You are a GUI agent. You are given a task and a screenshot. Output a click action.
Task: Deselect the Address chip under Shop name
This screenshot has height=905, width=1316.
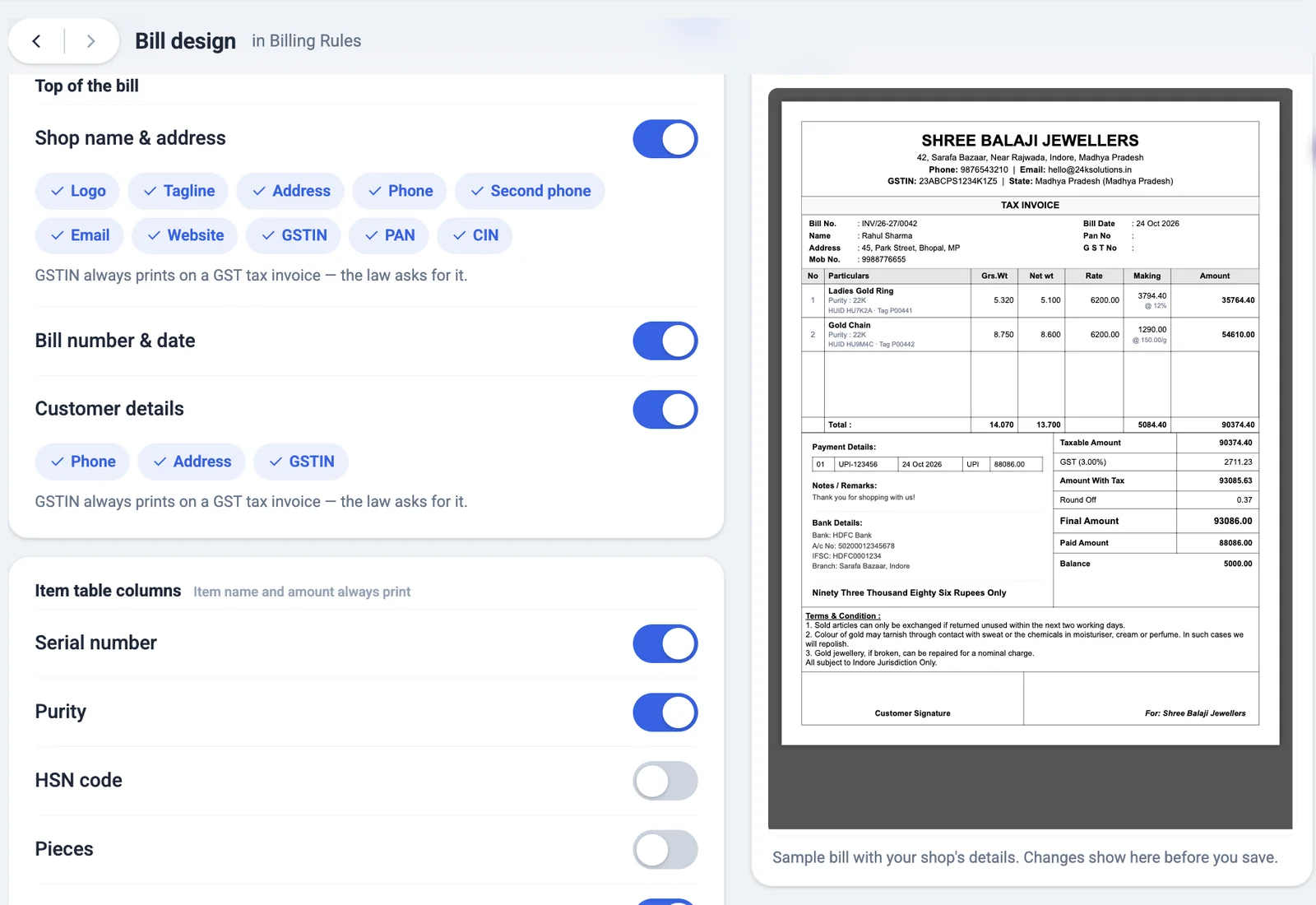click(290, 191)
